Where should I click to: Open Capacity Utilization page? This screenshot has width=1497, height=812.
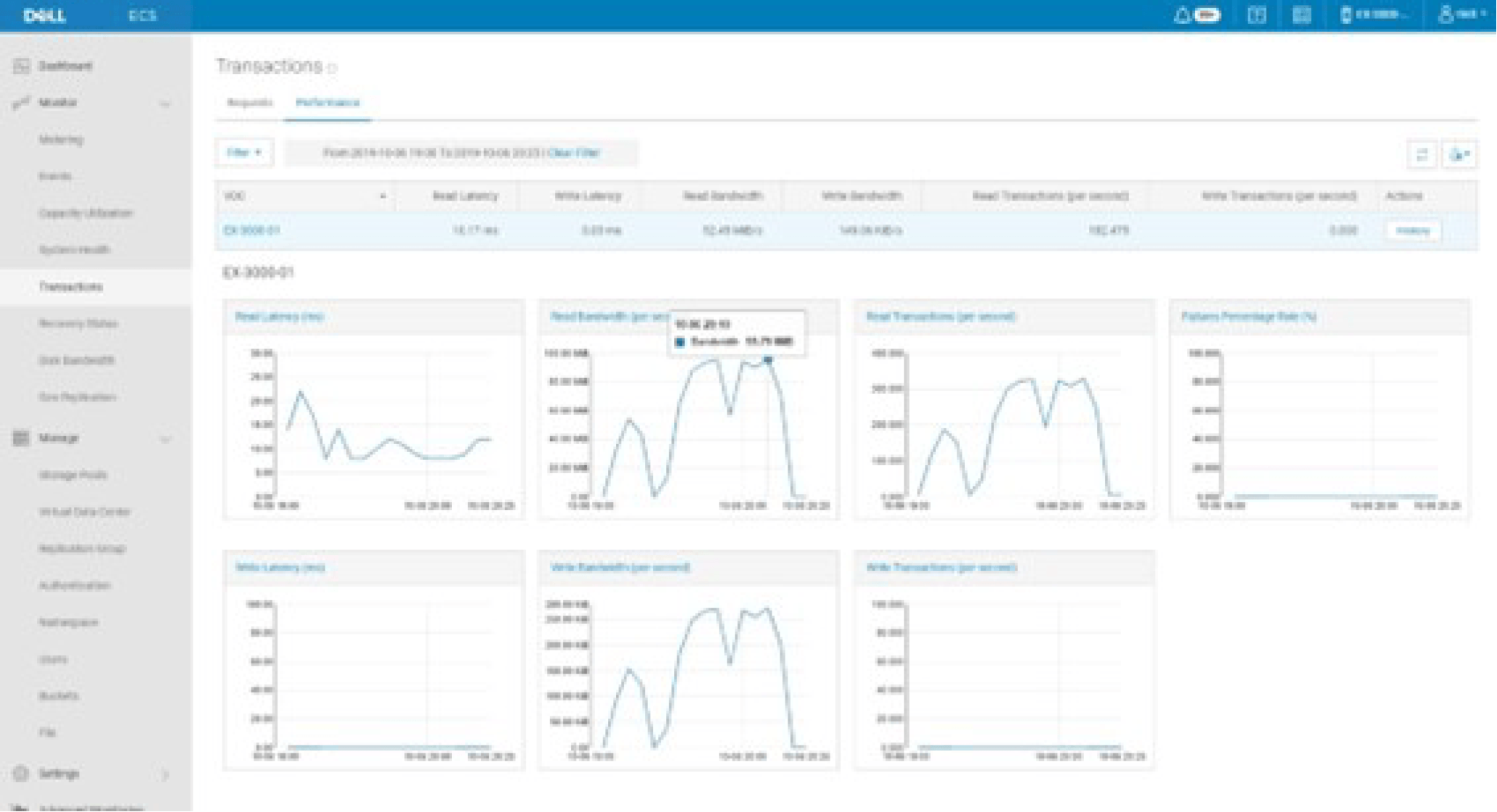[x=86, y=213]
